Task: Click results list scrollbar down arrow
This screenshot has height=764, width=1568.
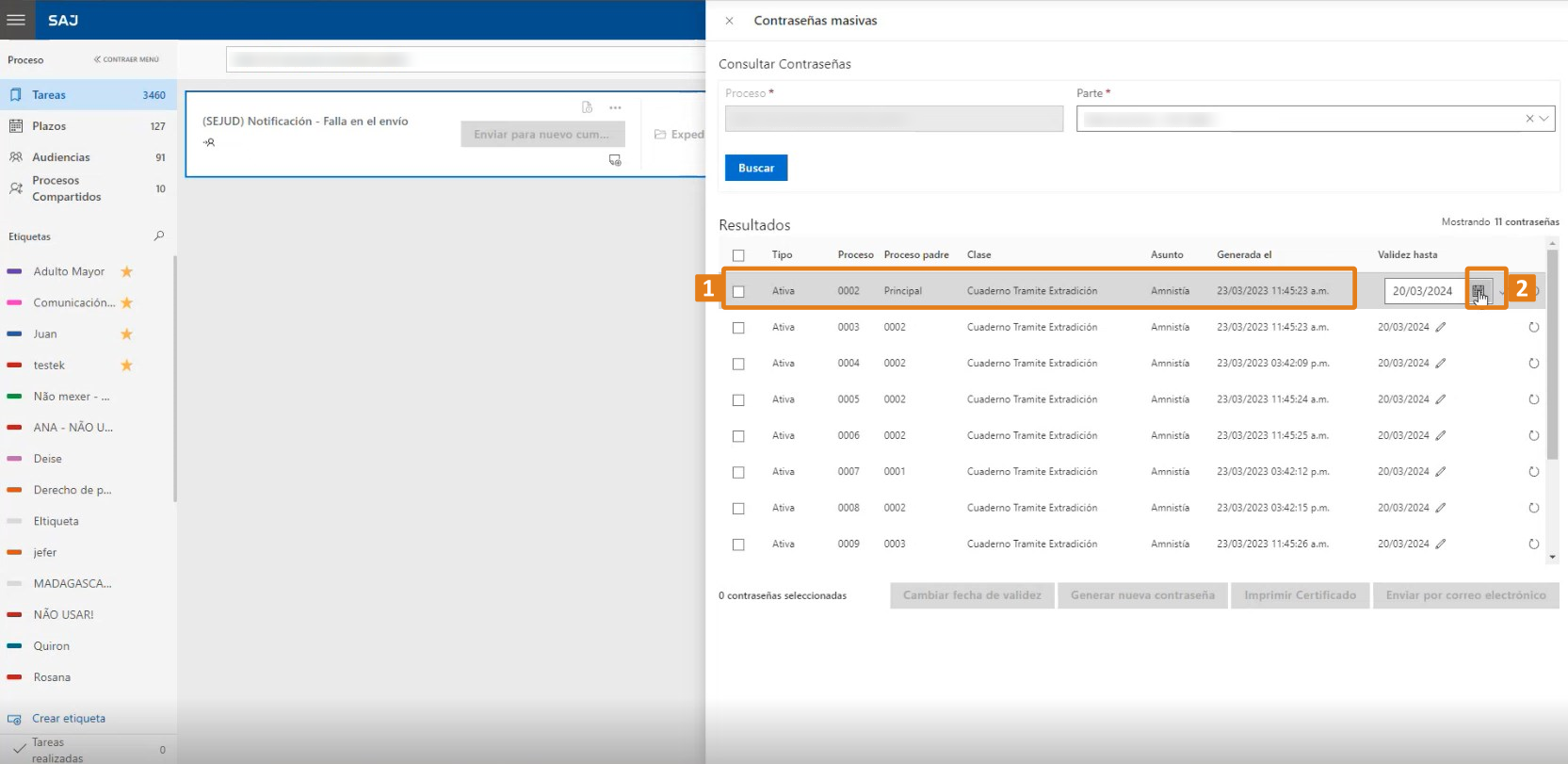Action: coord(1552,557)
